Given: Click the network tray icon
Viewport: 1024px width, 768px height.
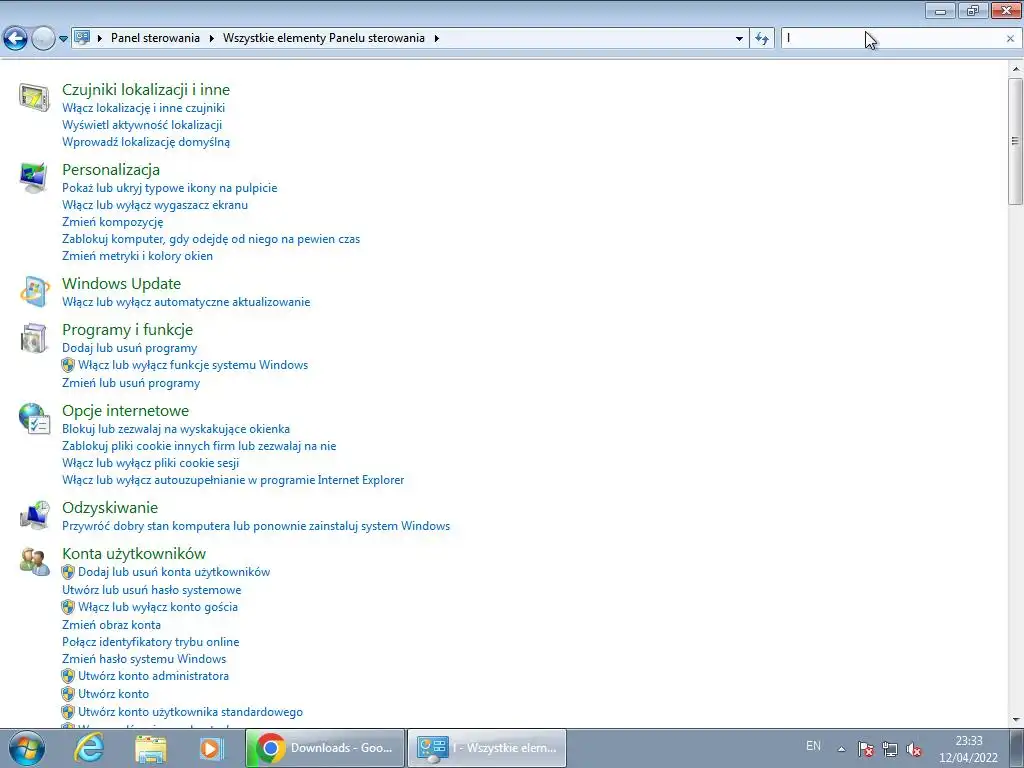Looking at the screenshot, I should (890, 749).
